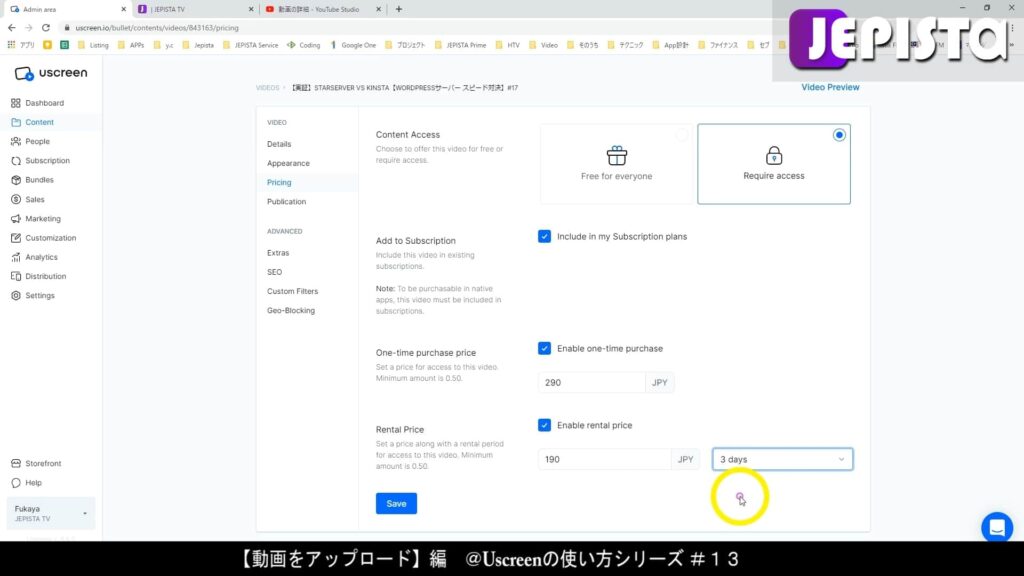Open the Customization edit icon
This screenshot has width=1024, height=576.
point(16,238)
